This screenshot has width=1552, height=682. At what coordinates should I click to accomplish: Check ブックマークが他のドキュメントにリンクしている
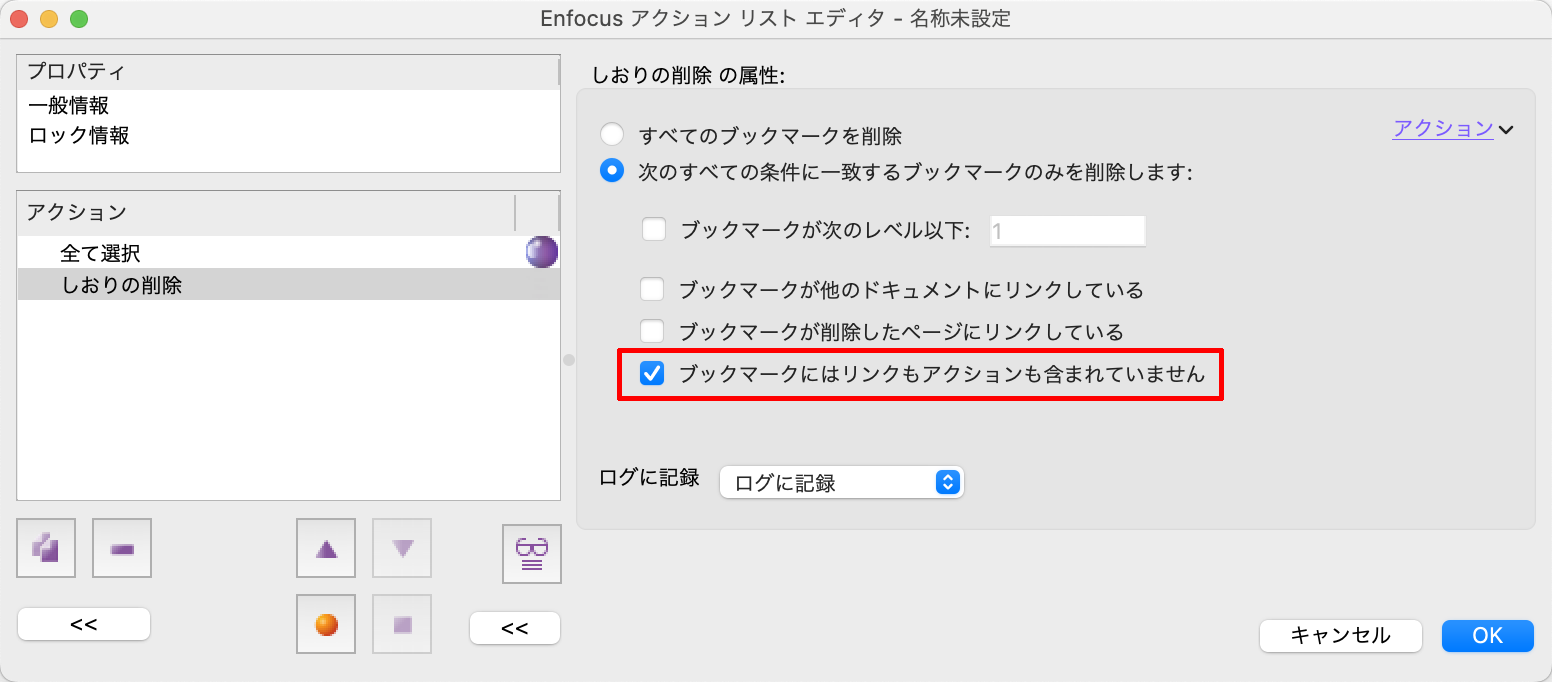(652, 290)
